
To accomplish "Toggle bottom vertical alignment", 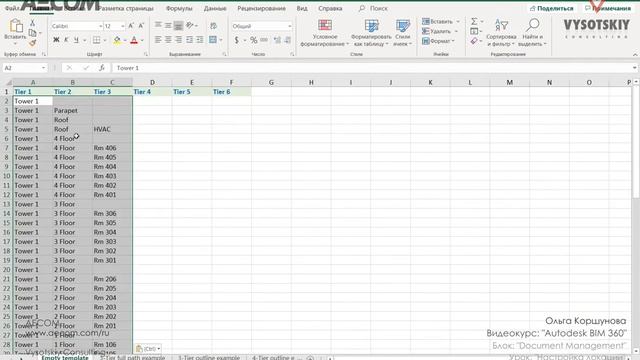I will (x=178, y=25).
